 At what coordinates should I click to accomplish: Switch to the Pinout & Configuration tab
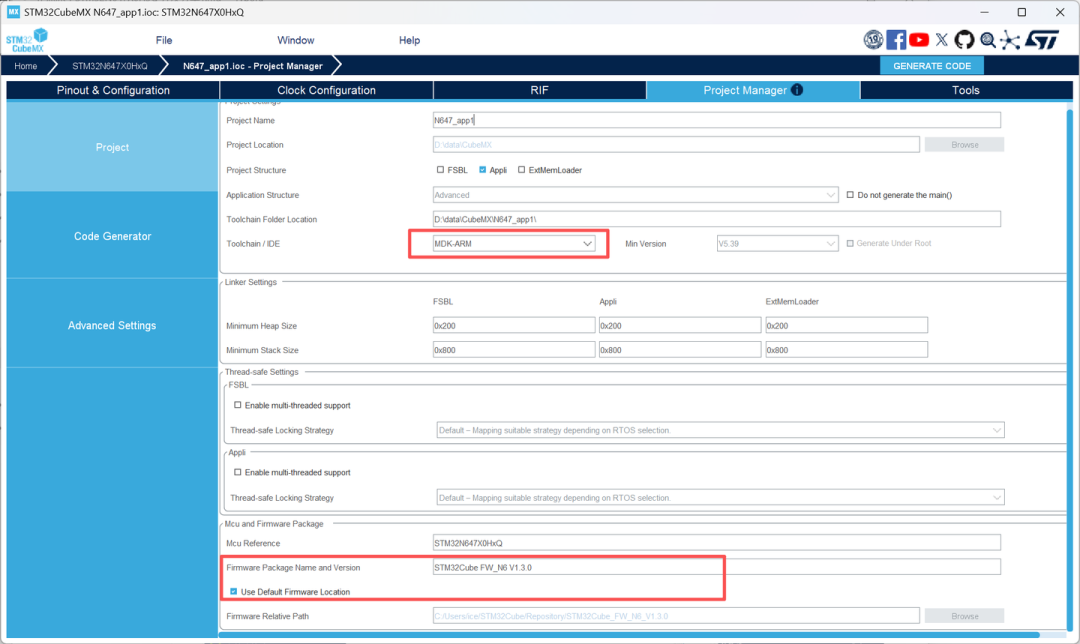click(113, 90)
